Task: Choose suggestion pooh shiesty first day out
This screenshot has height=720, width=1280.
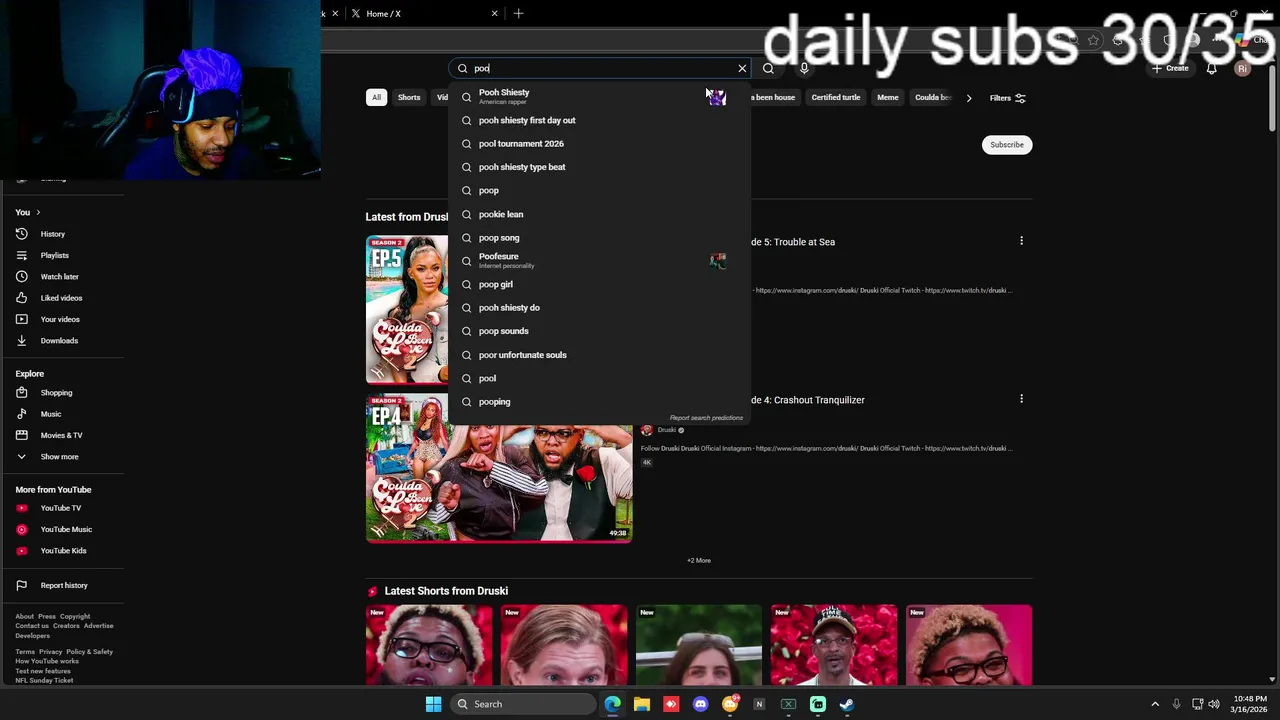Action: click(600, 120)
